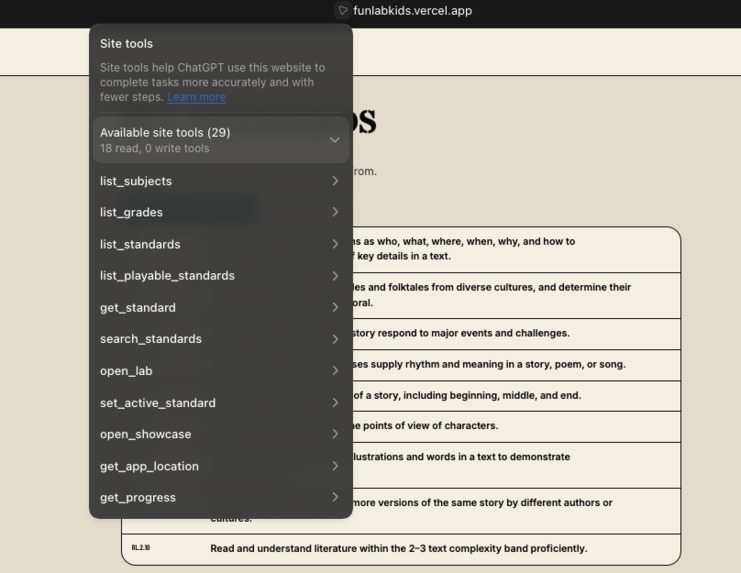741x573 pixels.
Task: Click the site tools icon beside the URL
Action: (343, 10)
